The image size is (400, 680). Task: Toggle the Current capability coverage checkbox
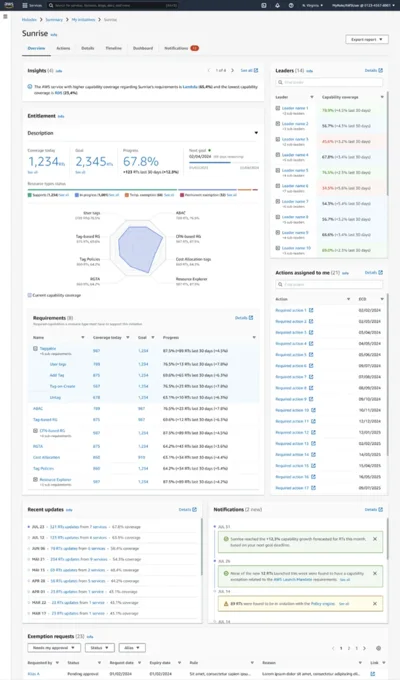[x=30, y=295]
